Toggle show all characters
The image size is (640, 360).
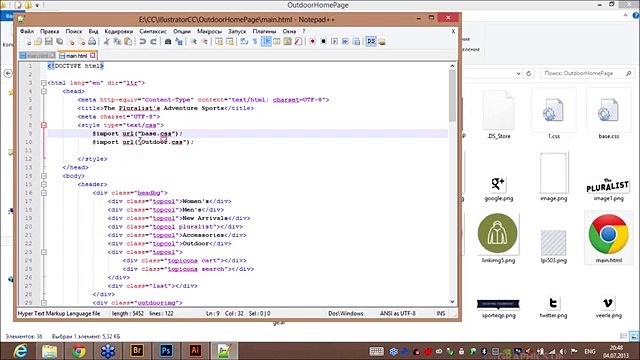click(255, 42)
